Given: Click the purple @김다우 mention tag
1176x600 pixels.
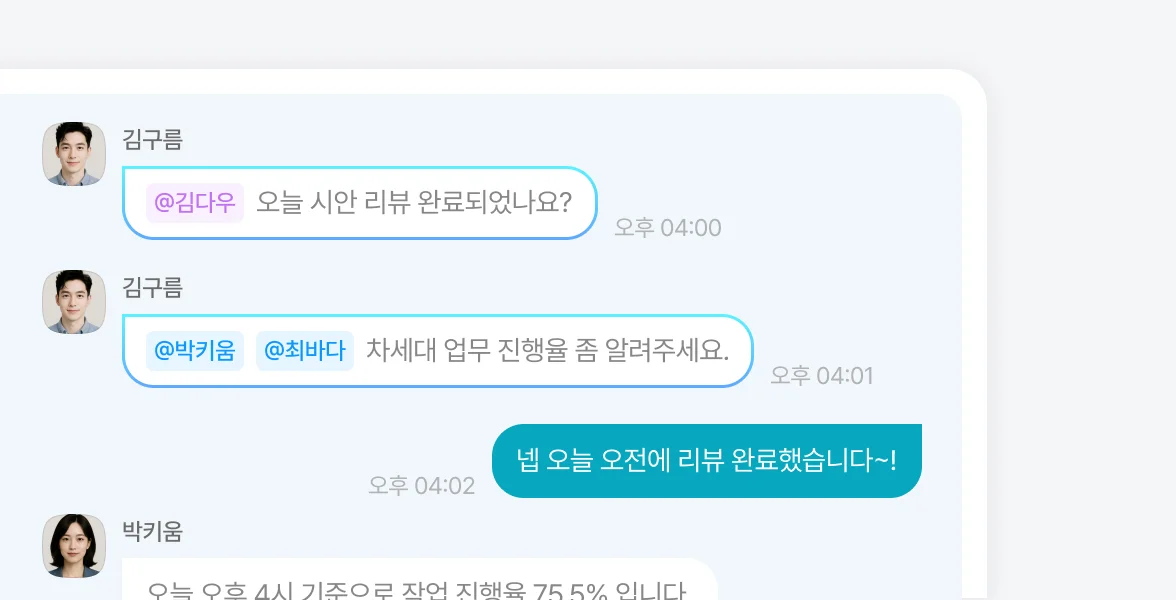Looking at the screenshot, I should coord(195,203).
